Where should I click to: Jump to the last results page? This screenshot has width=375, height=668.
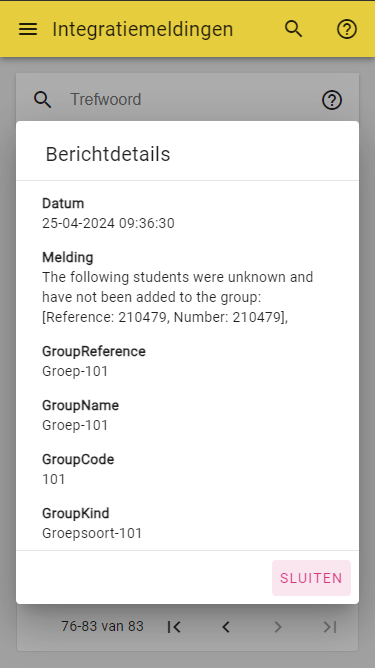(x=330, y=627)
